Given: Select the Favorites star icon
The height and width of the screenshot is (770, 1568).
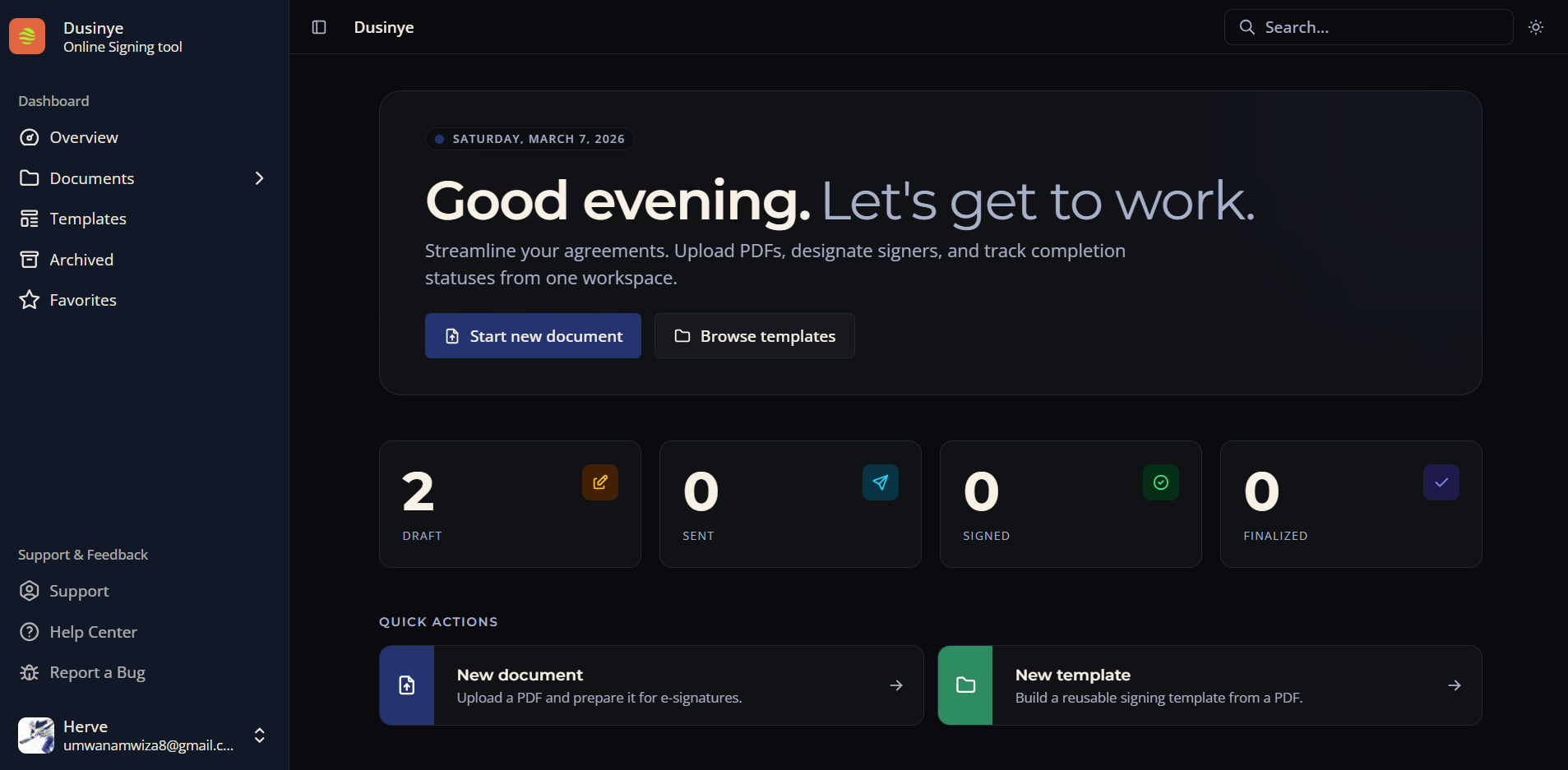Looking at the screenshot, I should click(30, 299).
